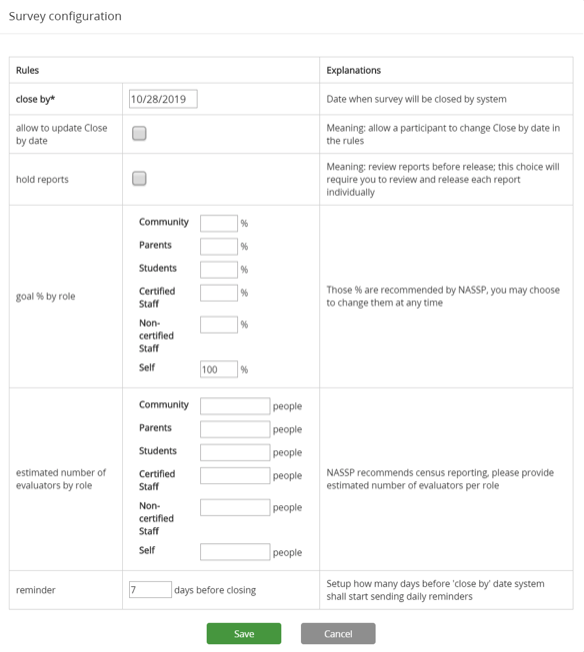
Task: Cancel the survey configuration changes
Action: pyautogui.click(x=338, y=633)
